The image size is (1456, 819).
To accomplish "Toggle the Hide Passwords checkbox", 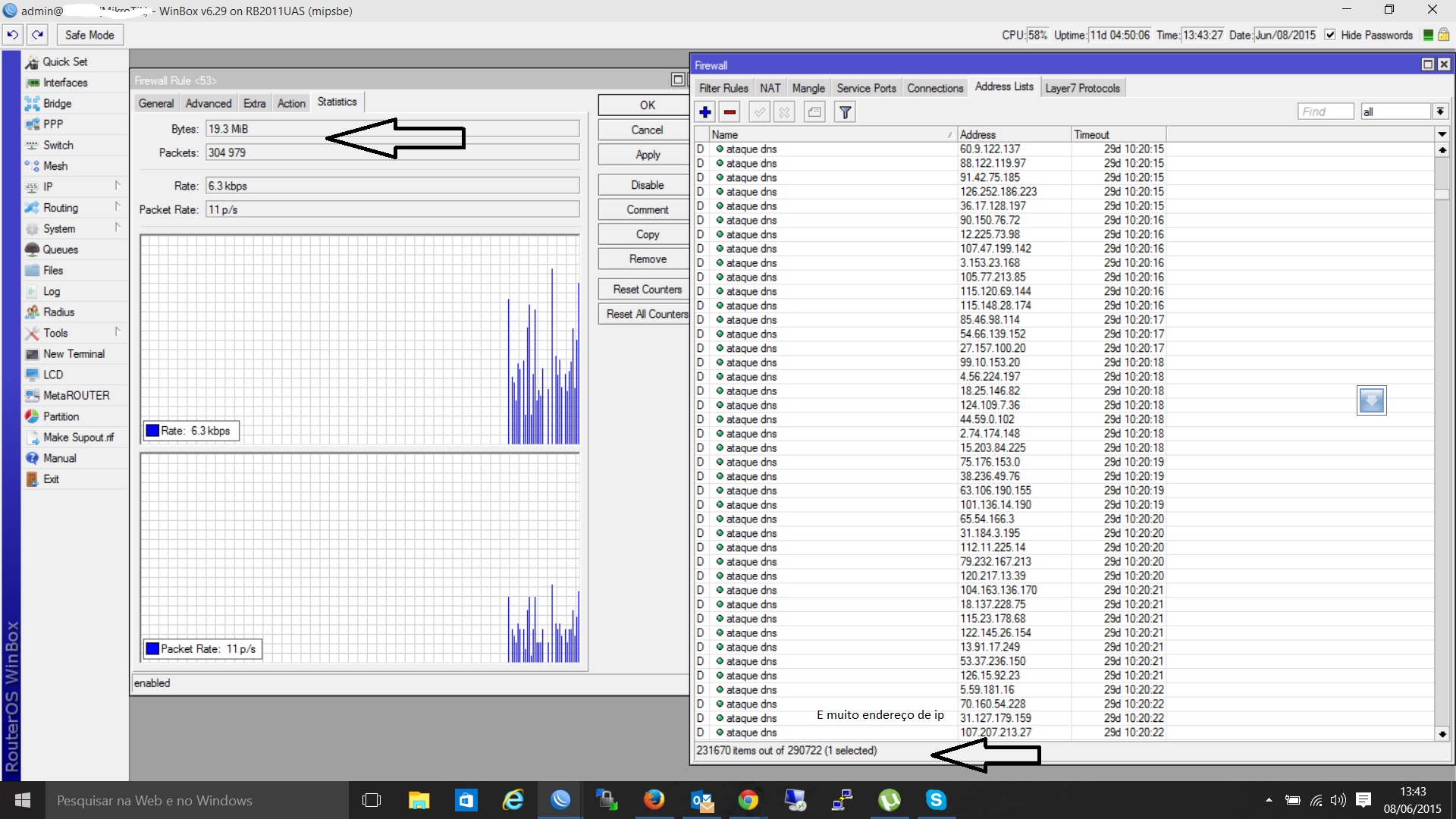I will click(x=1330, y=35).
